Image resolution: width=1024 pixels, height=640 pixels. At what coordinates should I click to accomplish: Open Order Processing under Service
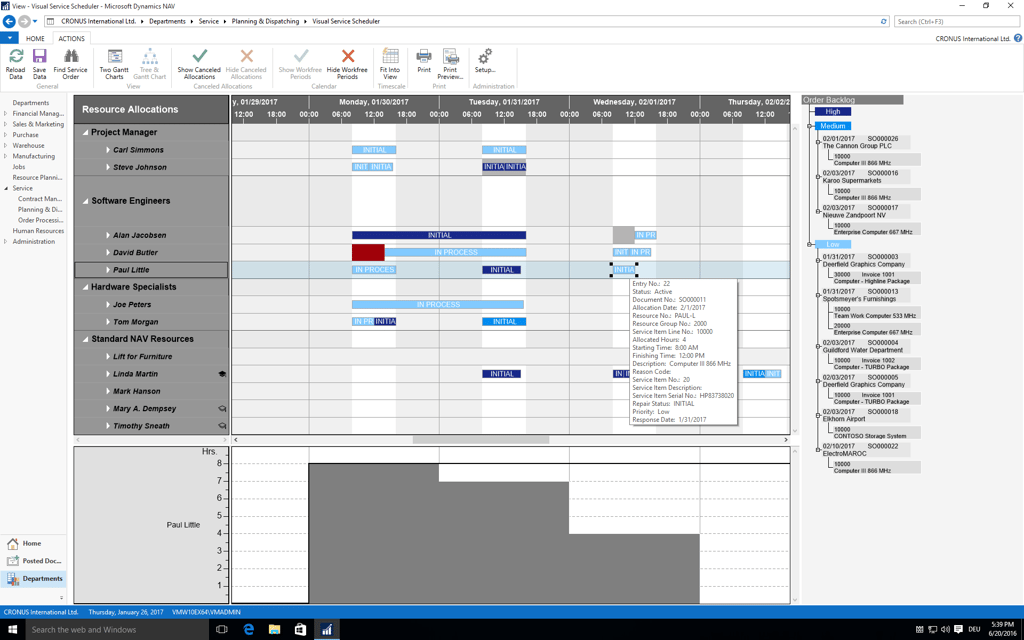pyautogui.click(x=40, y=220)
